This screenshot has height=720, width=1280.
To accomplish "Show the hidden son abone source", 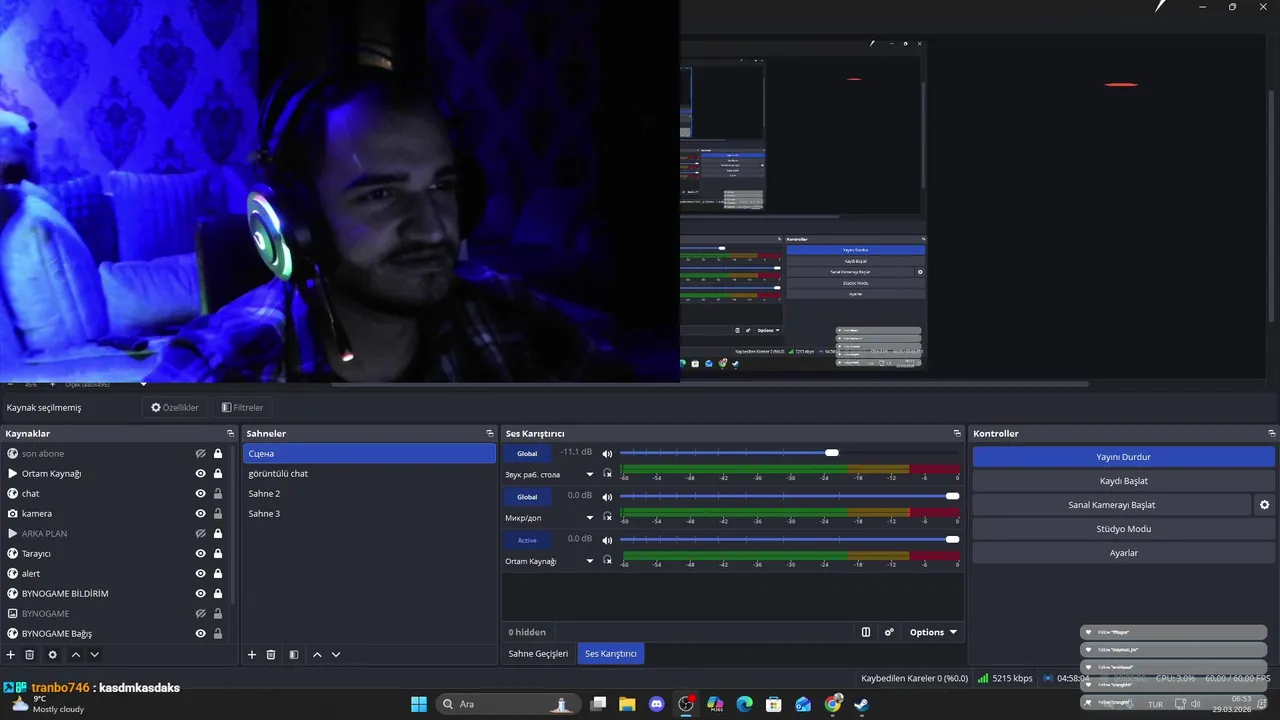I will (200, 454).
